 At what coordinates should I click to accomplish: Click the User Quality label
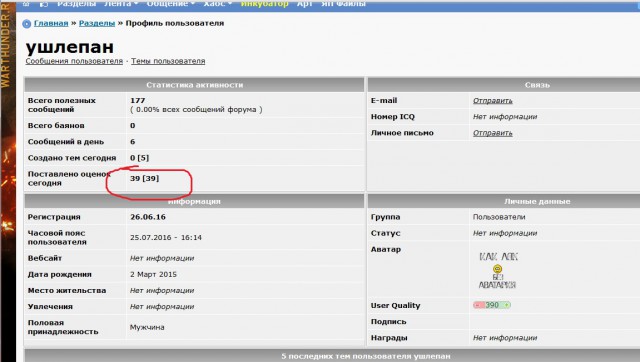pos(395,306)
